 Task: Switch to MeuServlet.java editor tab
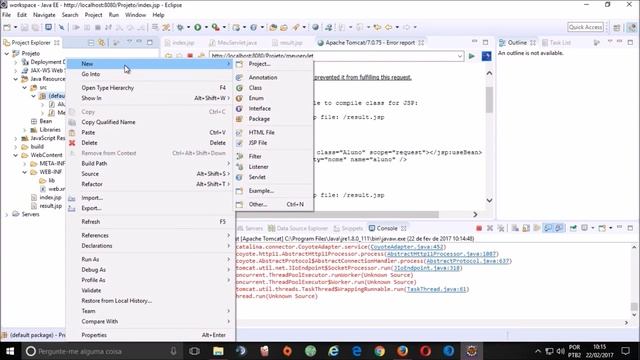tap(237, 42)
